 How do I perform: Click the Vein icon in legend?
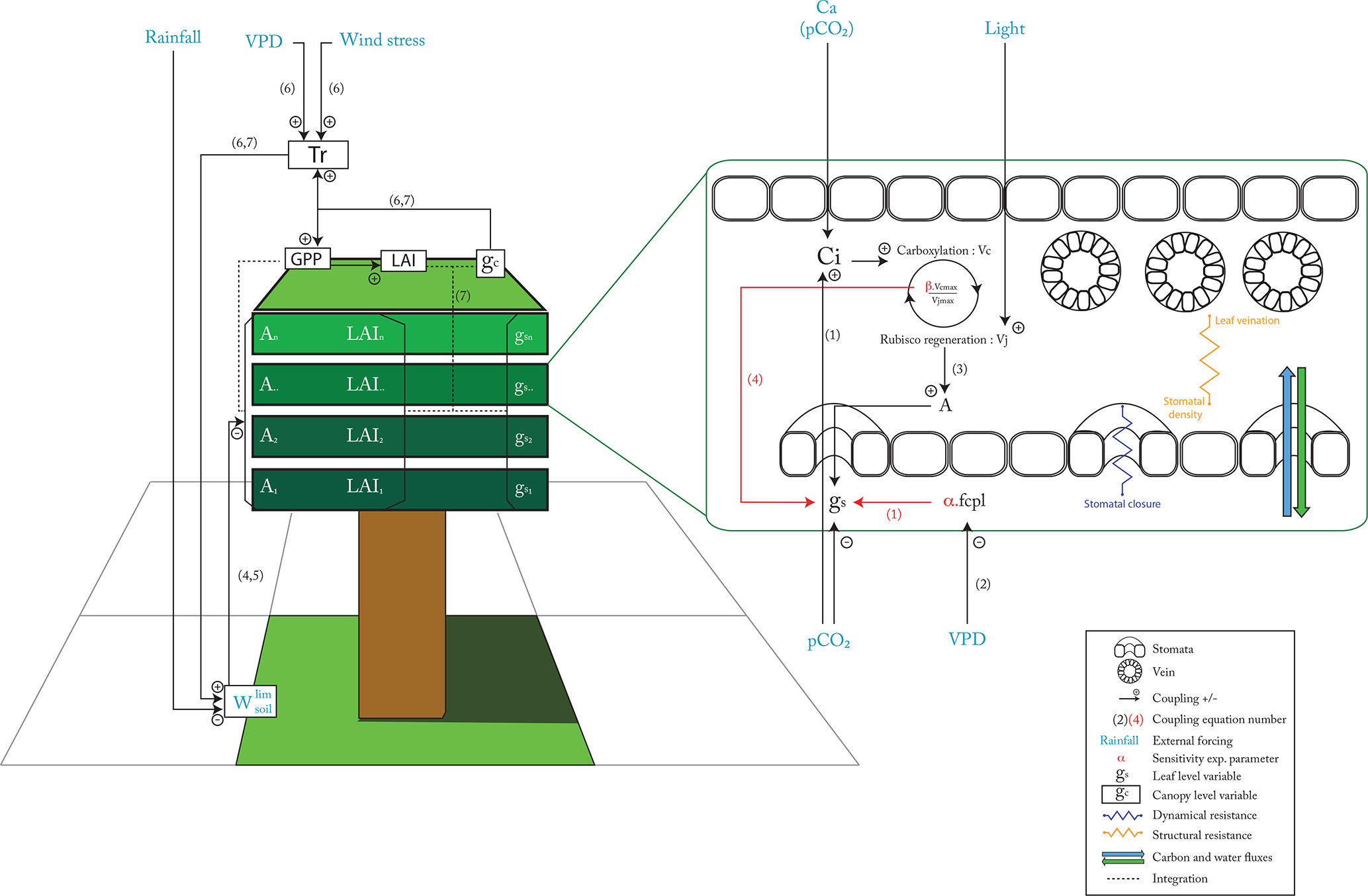(1129, 672)
